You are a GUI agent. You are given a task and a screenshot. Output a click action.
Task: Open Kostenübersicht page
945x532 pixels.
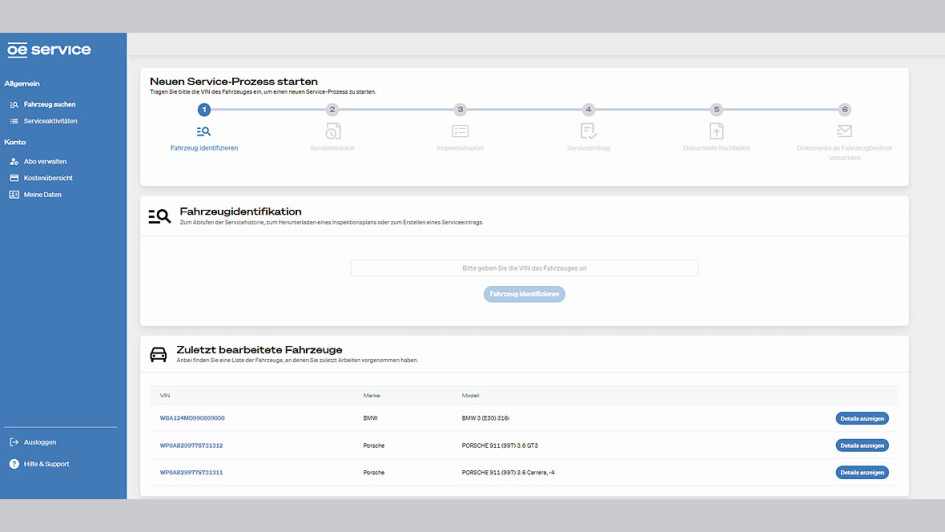[x=48, y=178]
